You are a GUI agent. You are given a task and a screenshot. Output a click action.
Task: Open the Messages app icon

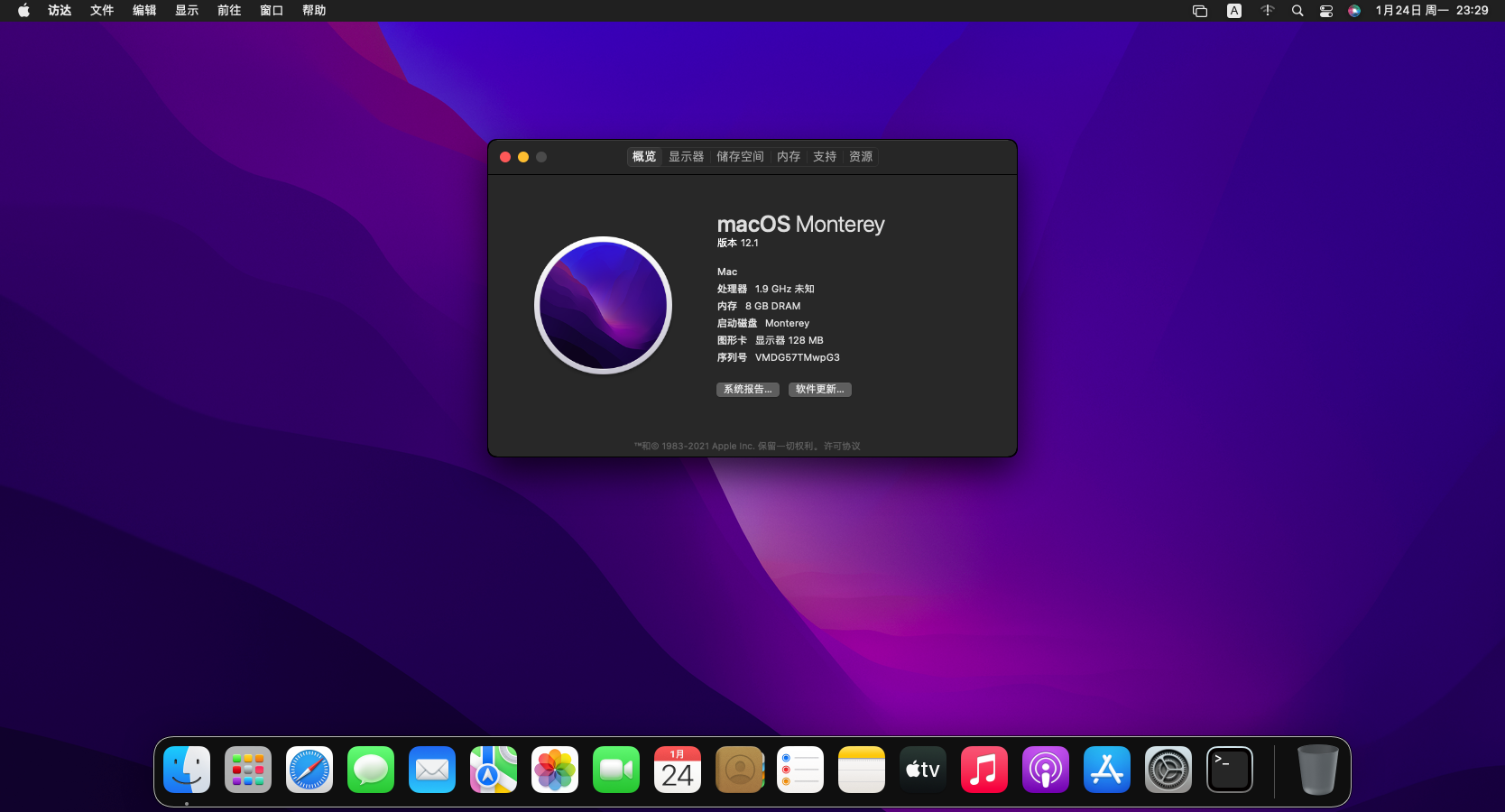pyautogui.click(x=371, y=770)
